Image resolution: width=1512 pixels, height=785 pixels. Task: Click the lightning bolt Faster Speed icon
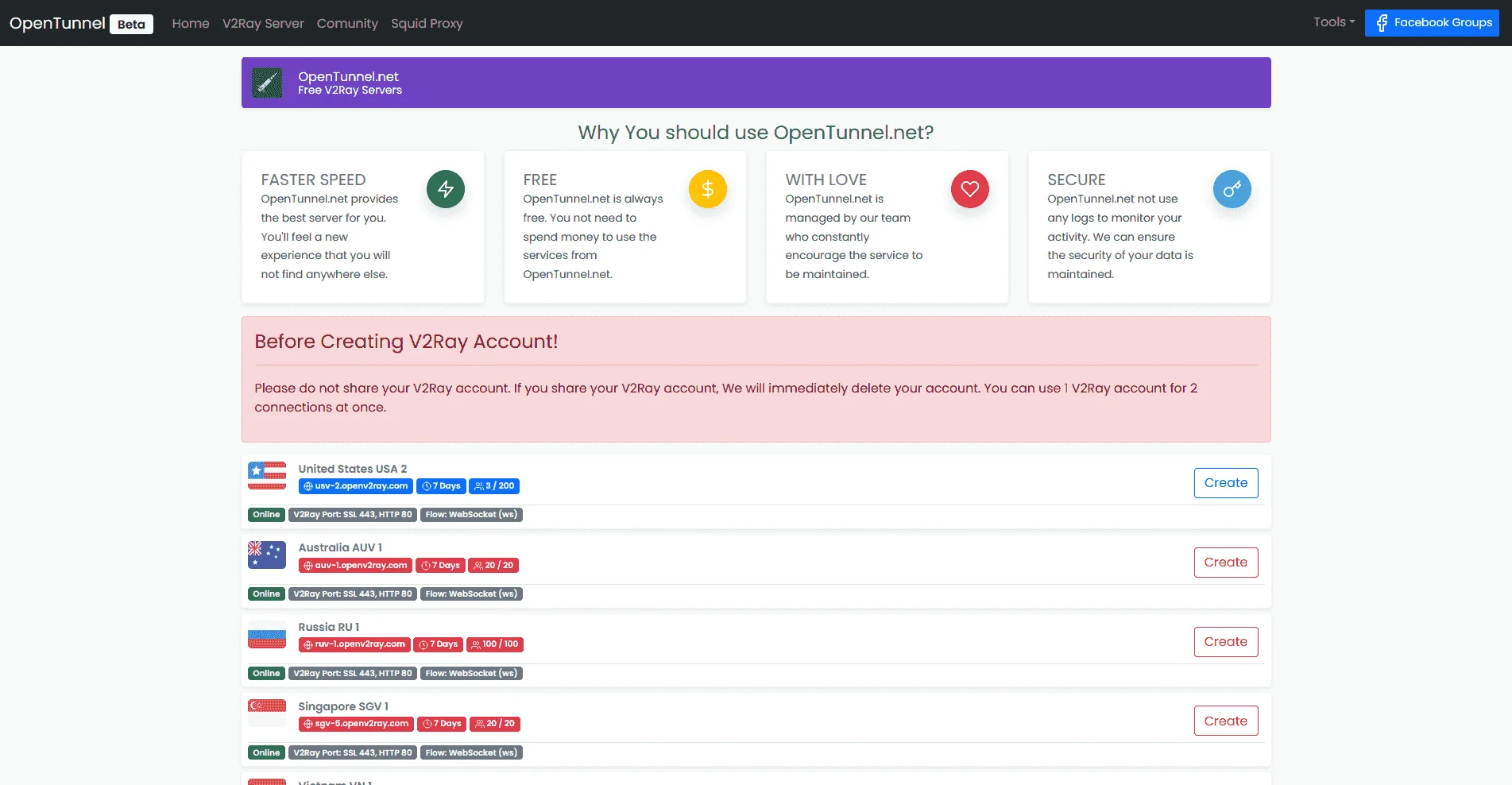(446, 189)
